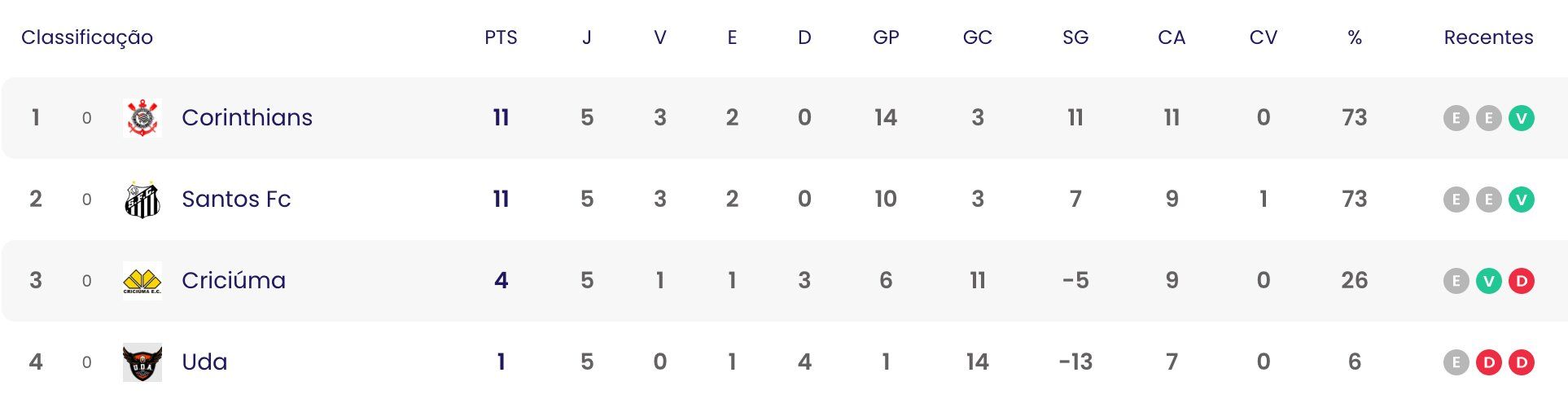Click Santos Fc's green V recent badge
The height and width of the screenshot is (399, 1568).
tap(1521, 199)
